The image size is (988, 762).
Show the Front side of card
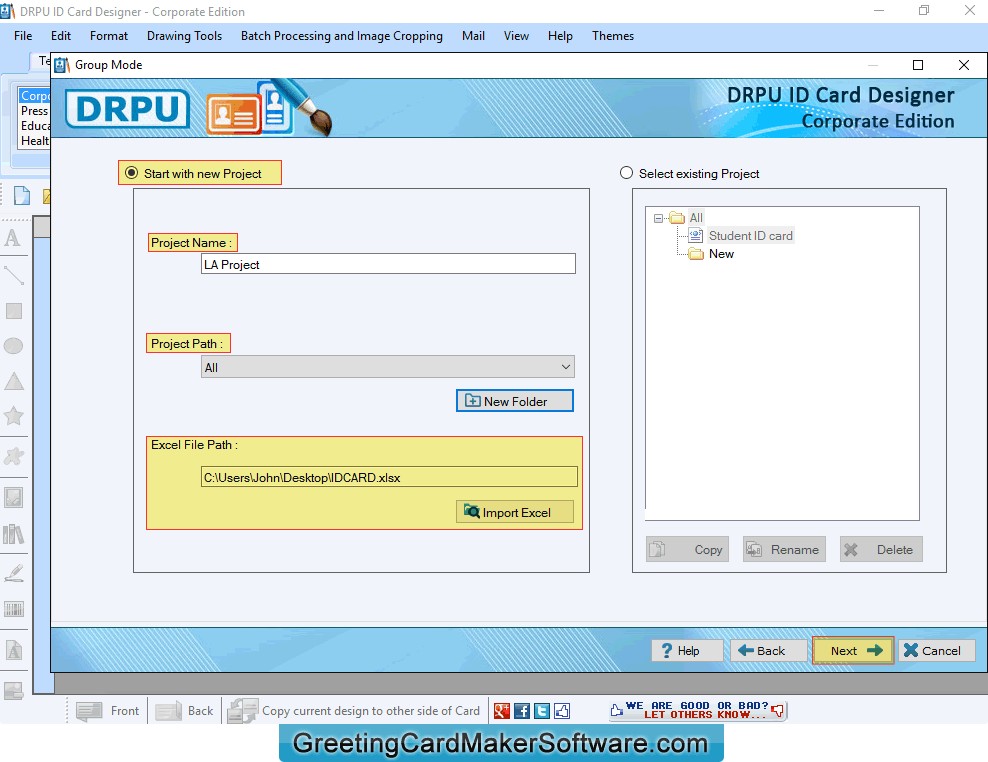[x=108, y=711]
